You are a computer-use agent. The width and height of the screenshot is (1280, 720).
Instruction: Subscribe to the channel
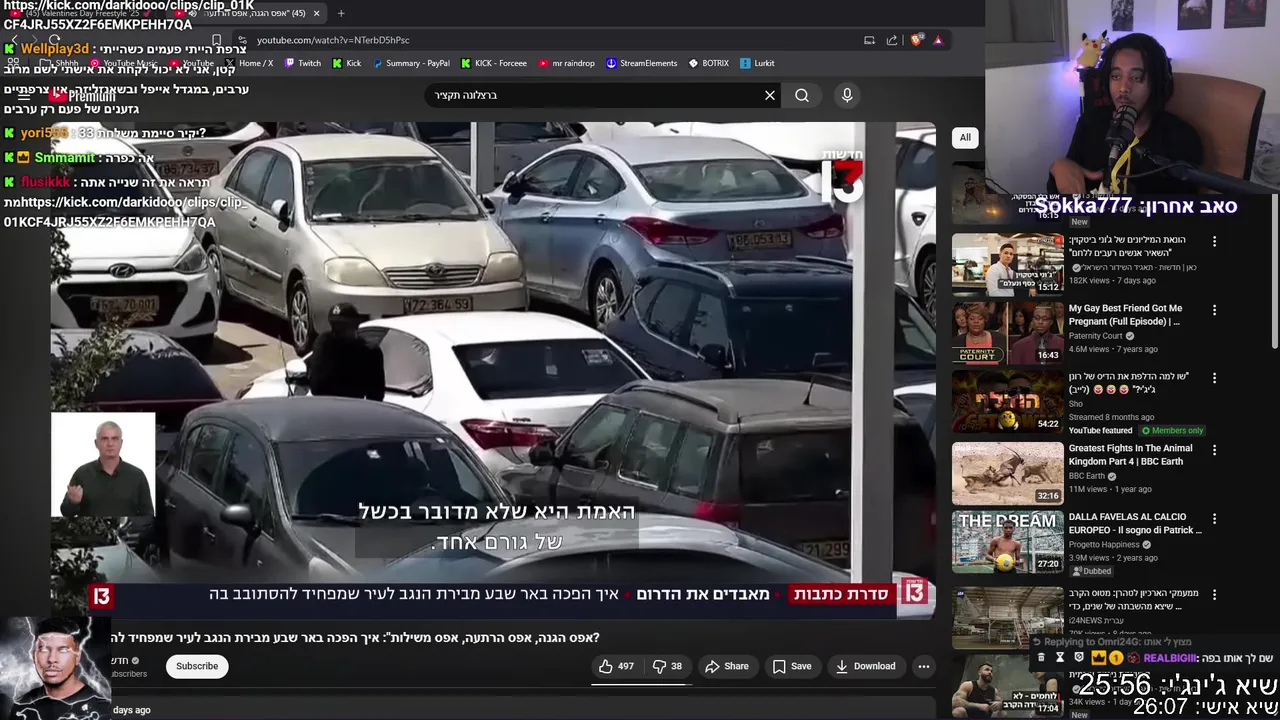(197, 666)
